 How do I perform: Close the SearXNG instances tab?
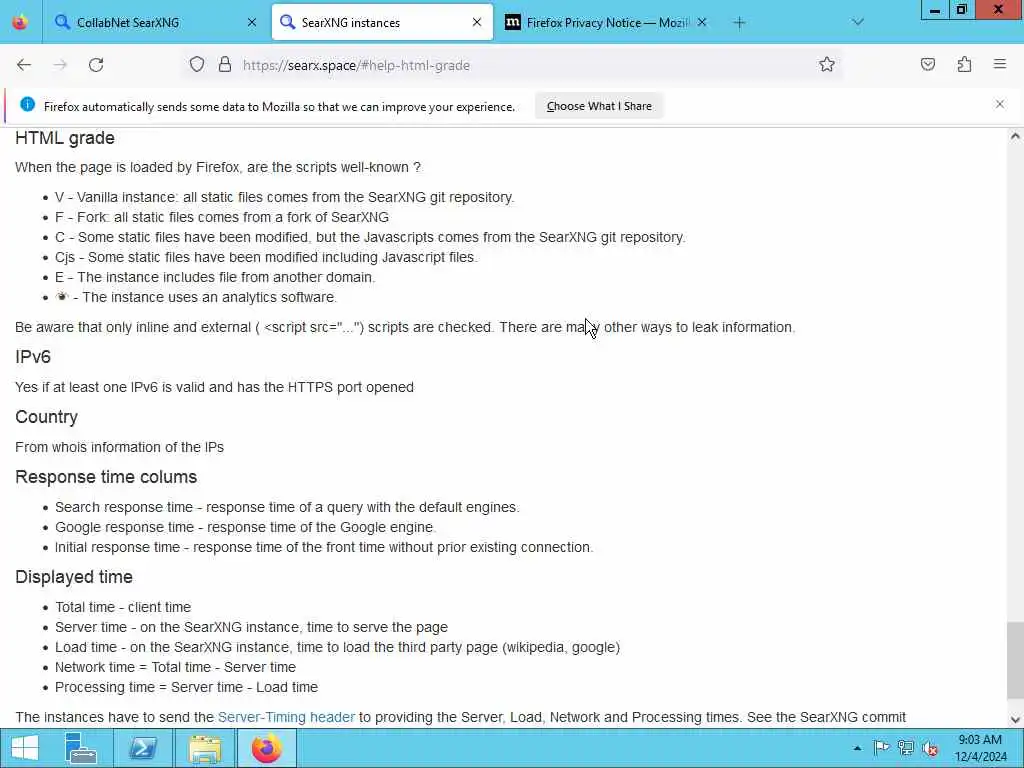click(477, 22)
